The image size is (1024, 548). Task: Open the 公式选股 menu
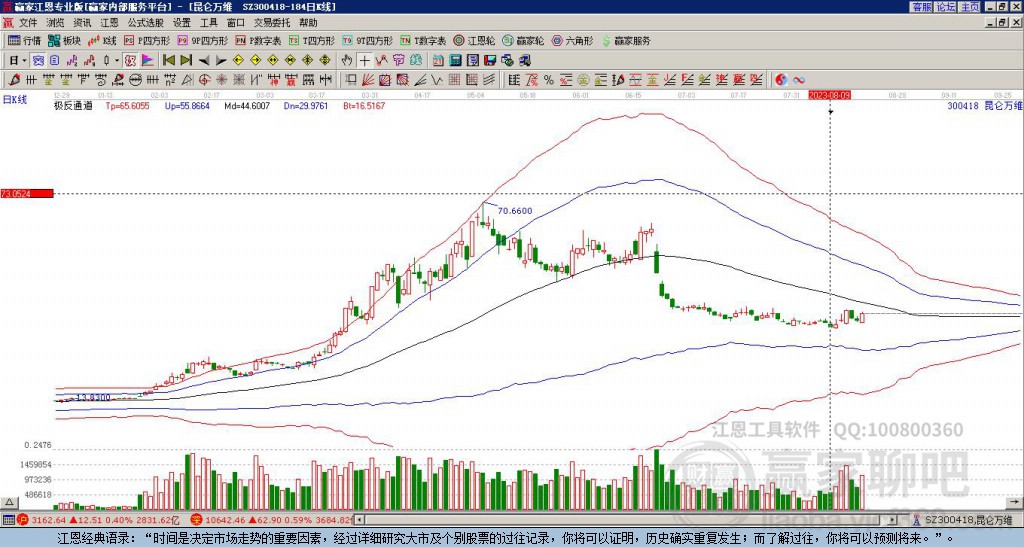(145, 21)
